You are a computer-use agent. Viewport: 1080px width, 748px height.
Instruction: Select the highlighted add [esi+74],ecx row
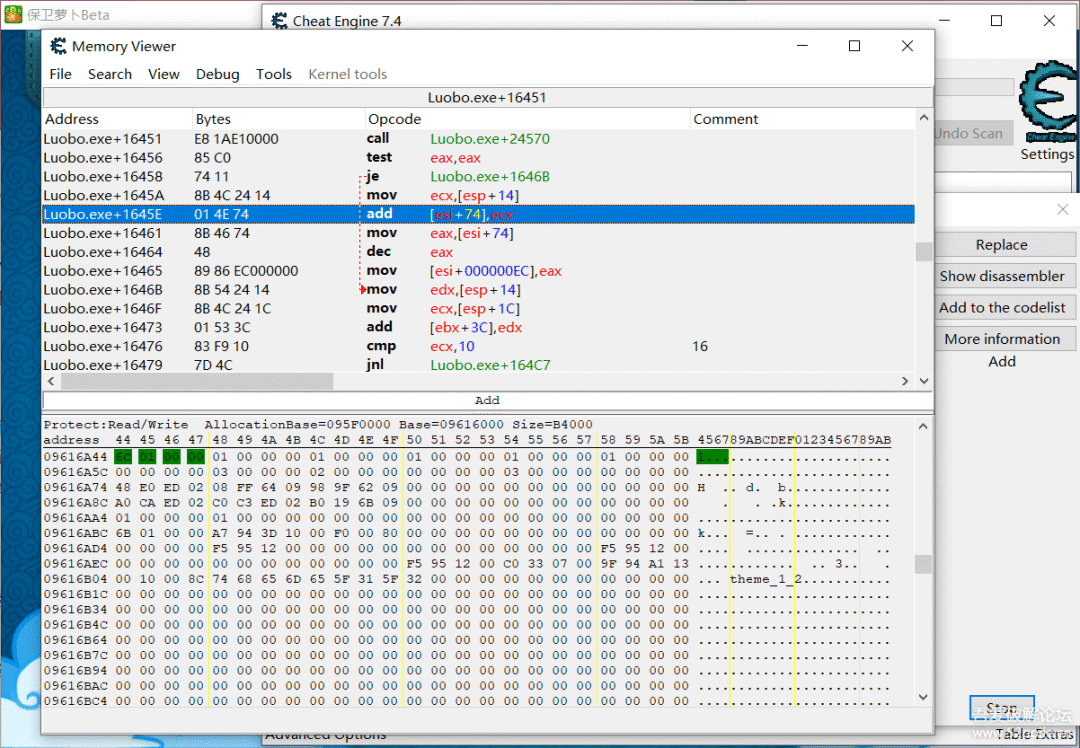pos(478,214)
